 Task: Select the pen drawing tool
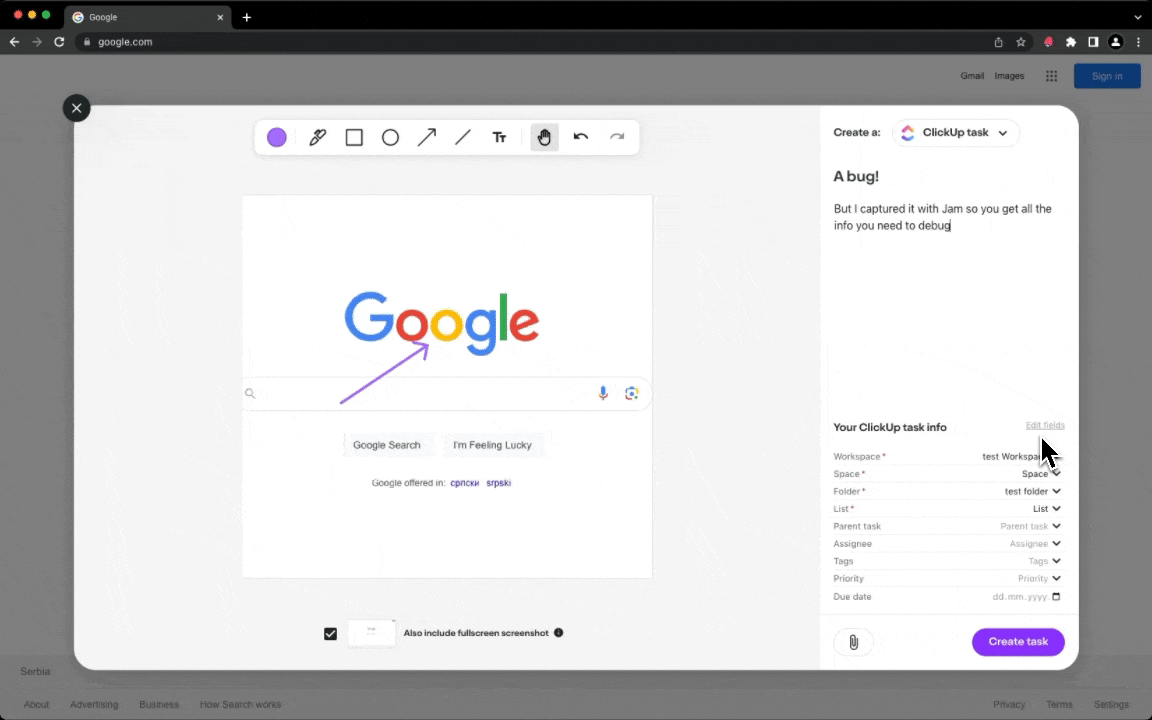pos(317,137)
